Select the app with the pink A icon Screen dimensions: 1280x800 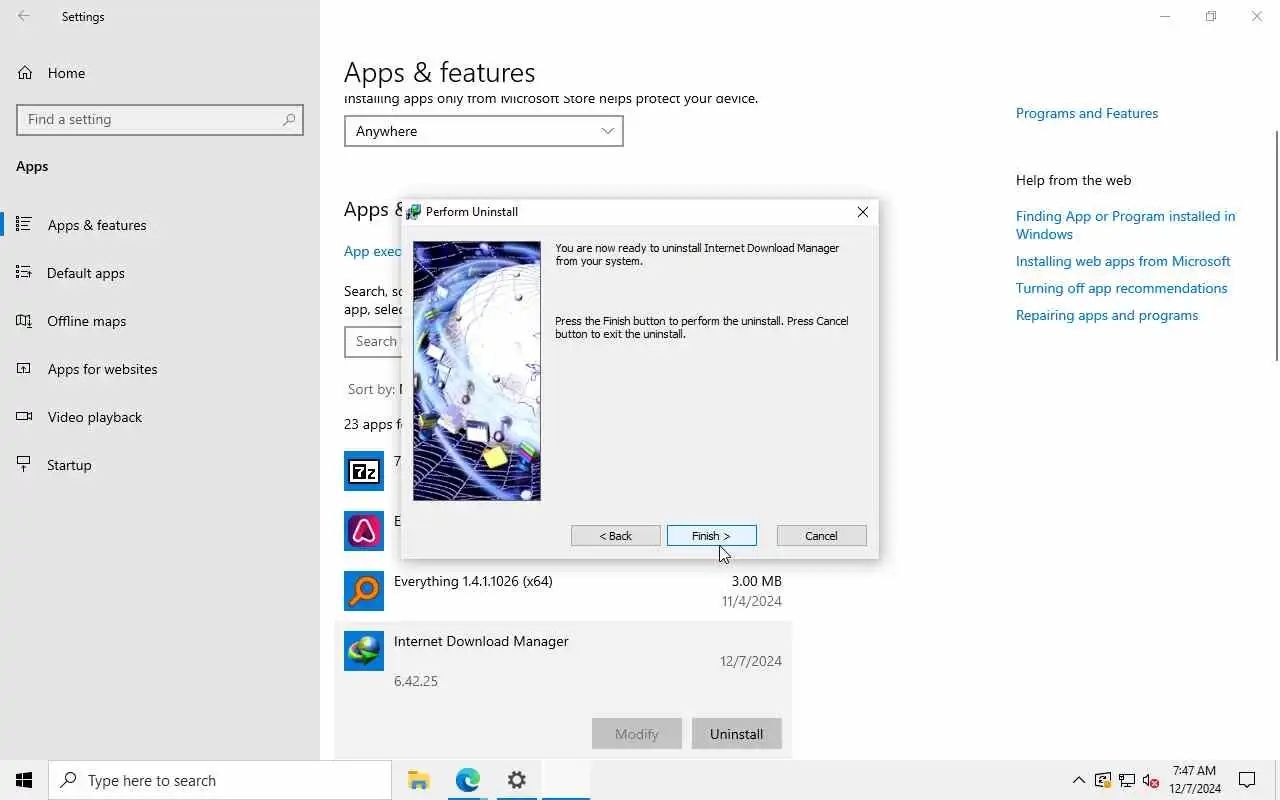364,531
